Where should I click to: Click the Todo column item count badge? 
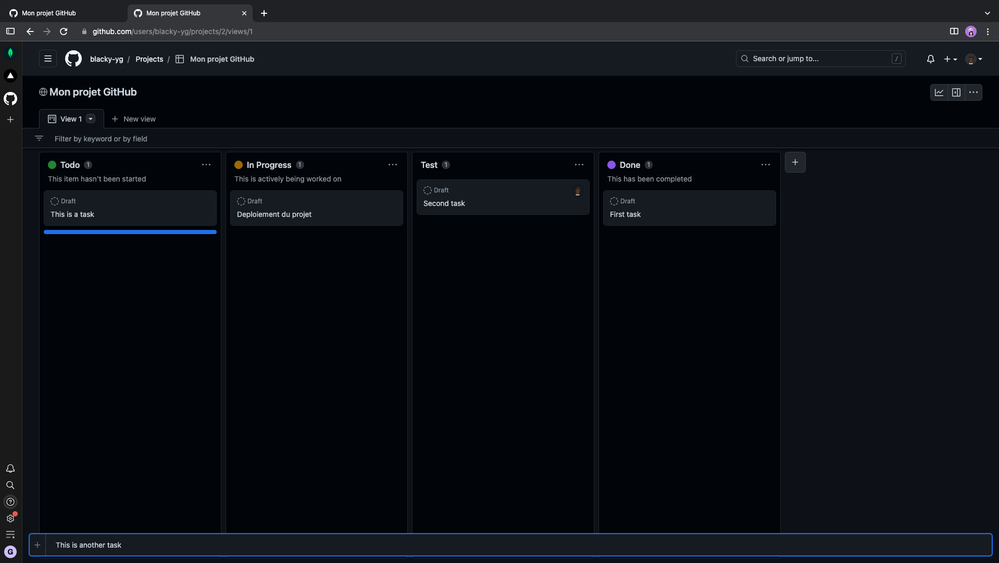tap(88, 165)
